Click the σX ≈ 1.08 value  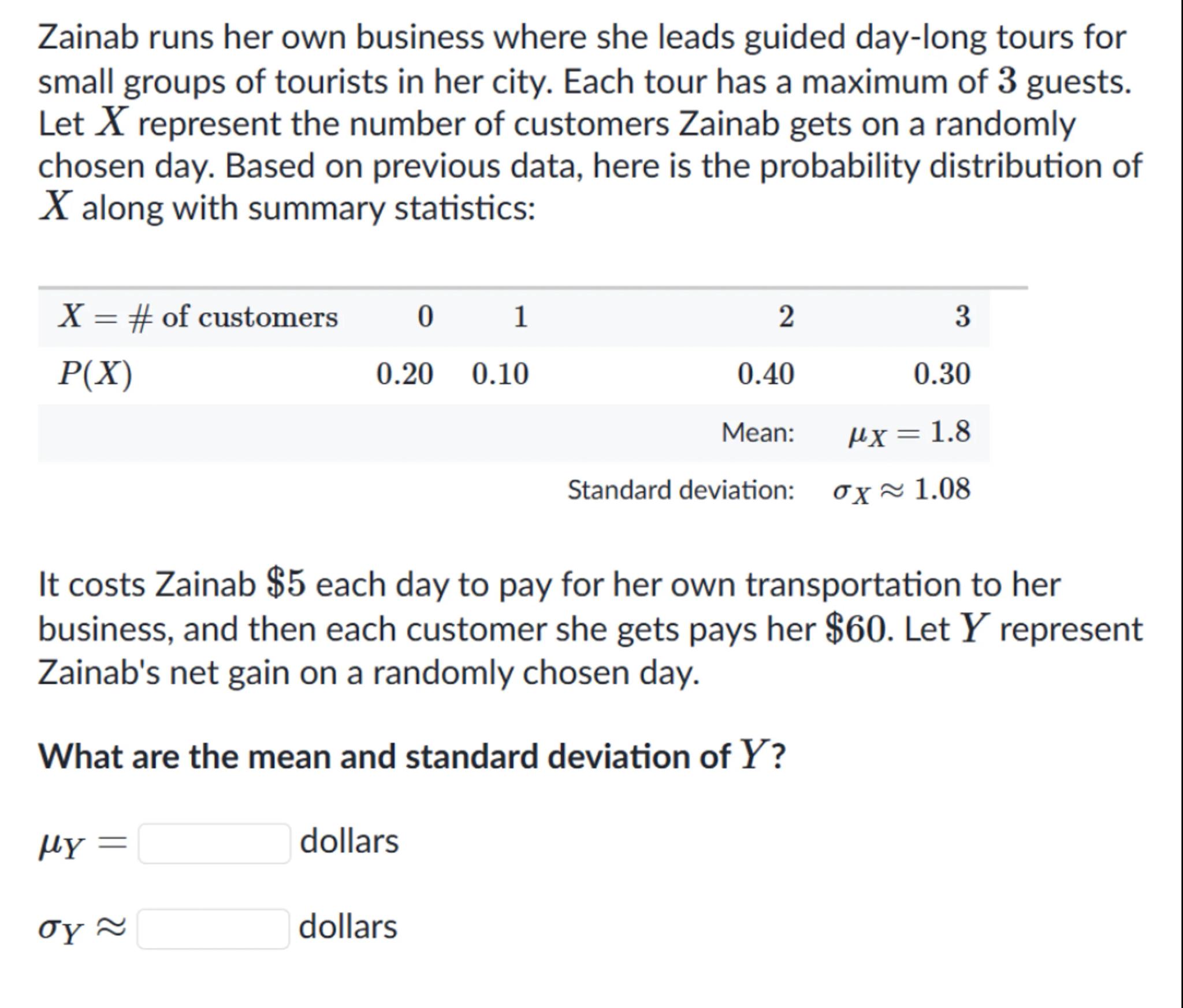pyautogui.click(x=901, y=490)
